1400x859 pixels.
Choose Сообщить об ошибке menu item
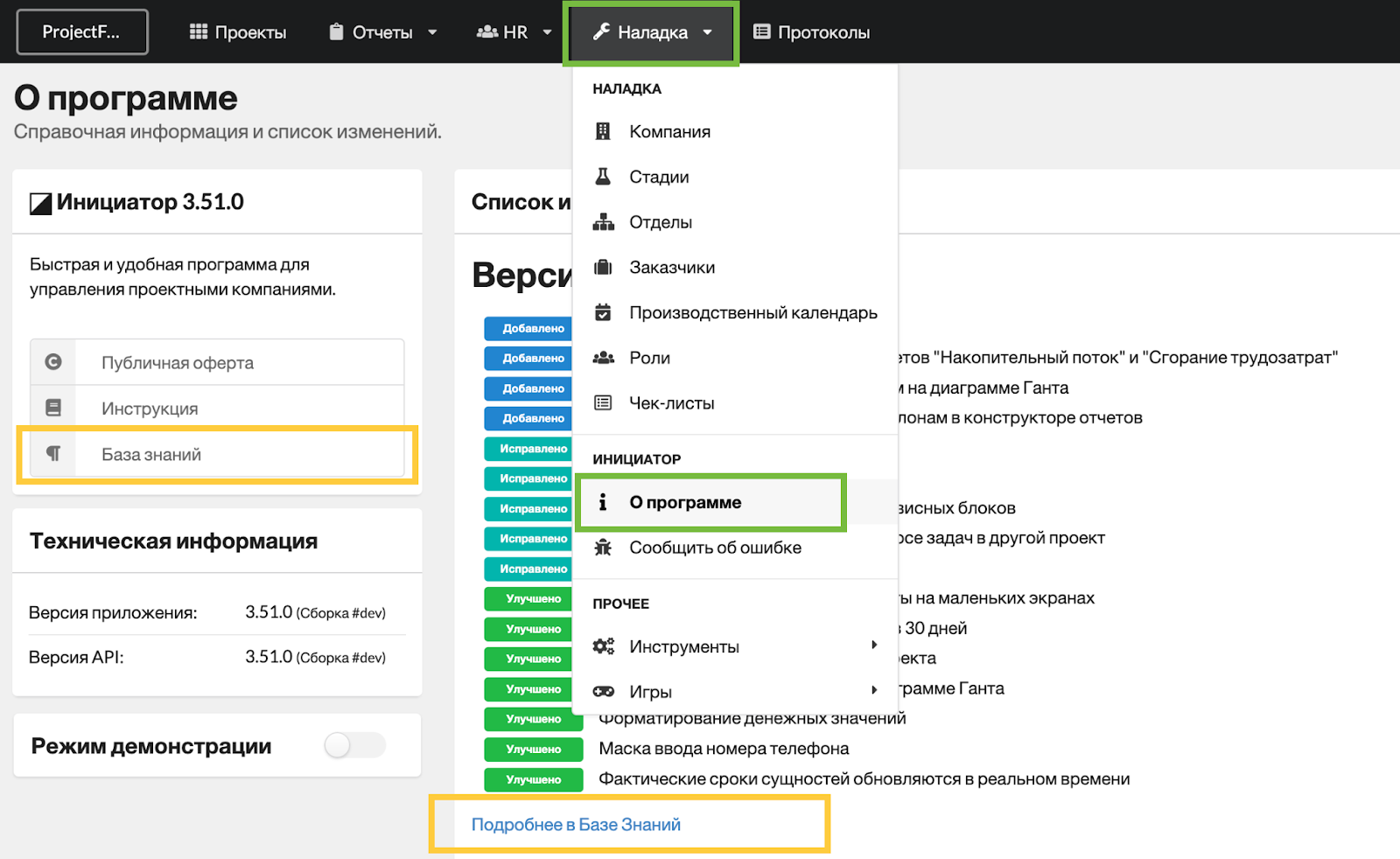tap(735, 548)
